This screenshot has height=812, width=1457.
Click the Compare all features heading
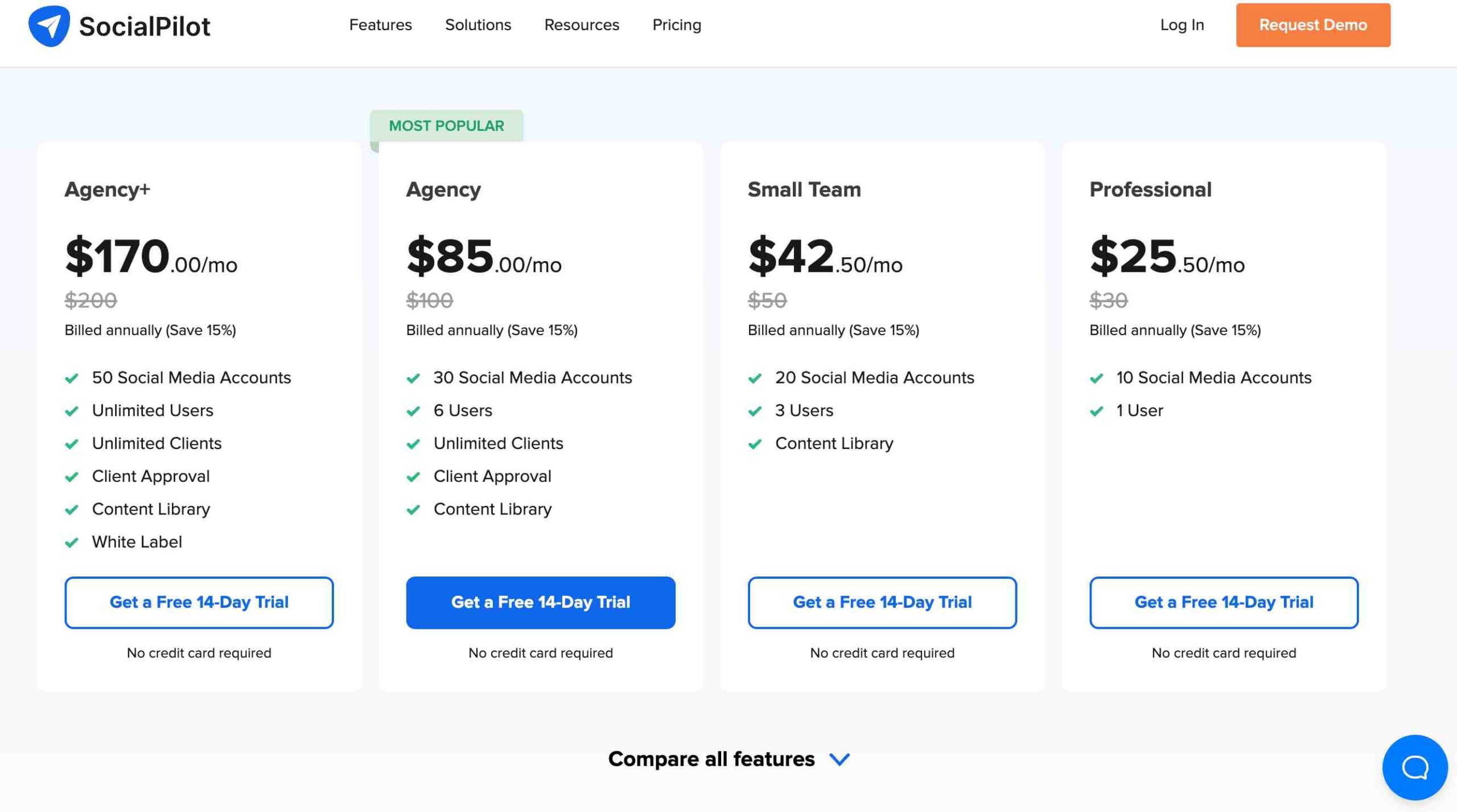(711, 759)
